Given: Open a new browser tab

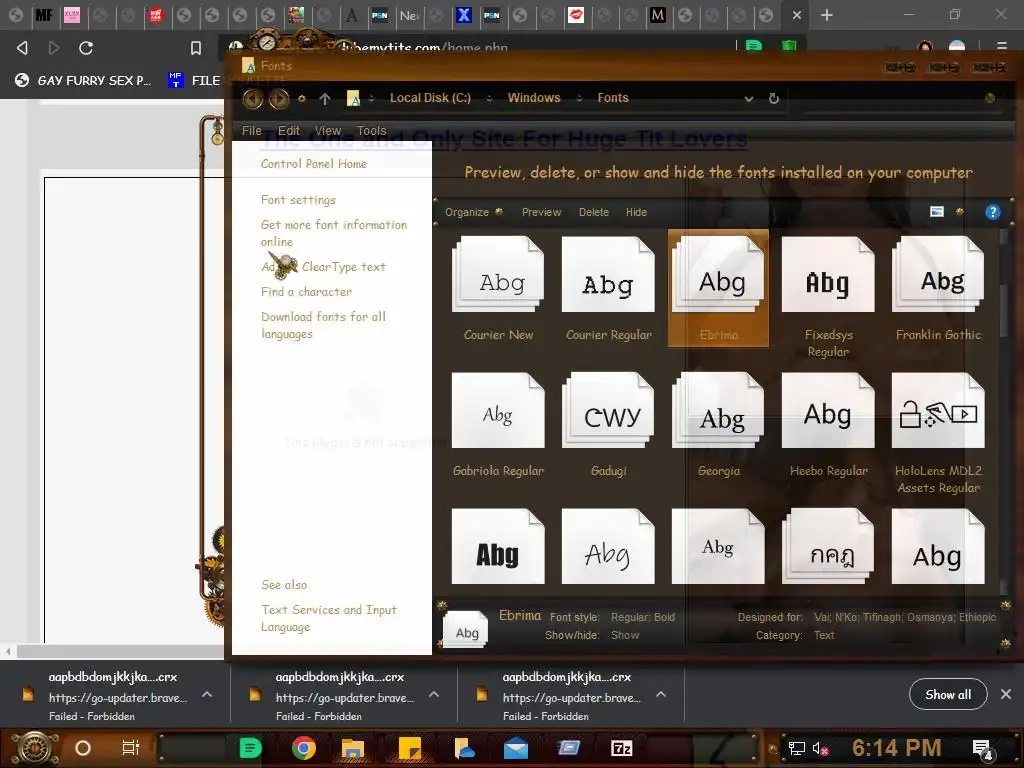Looking at the screenshot, I should 827,14.
